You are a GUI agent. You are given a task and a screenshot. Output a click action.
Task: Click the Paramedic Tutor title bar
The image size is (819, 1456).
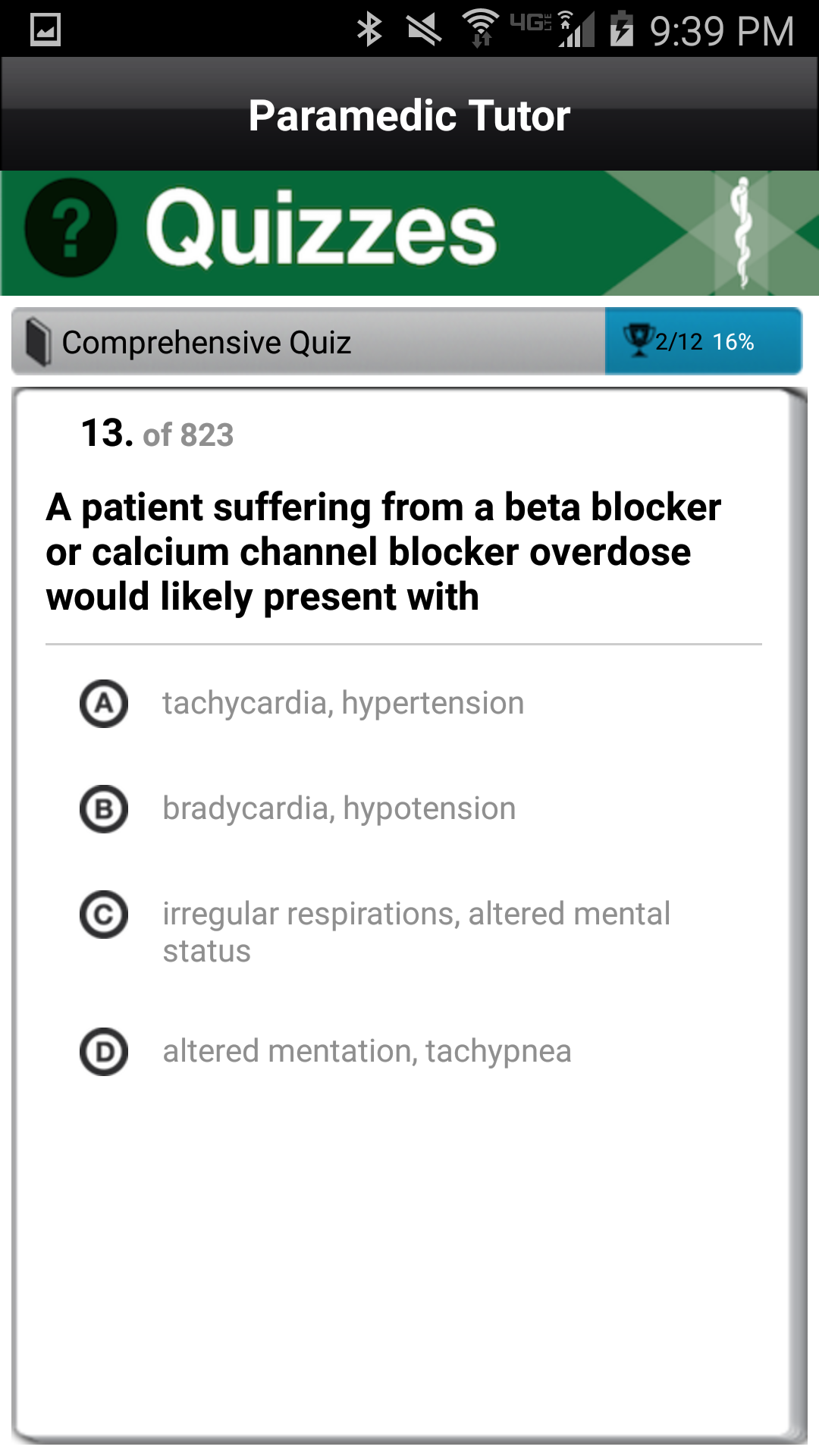tap(409, 115)
